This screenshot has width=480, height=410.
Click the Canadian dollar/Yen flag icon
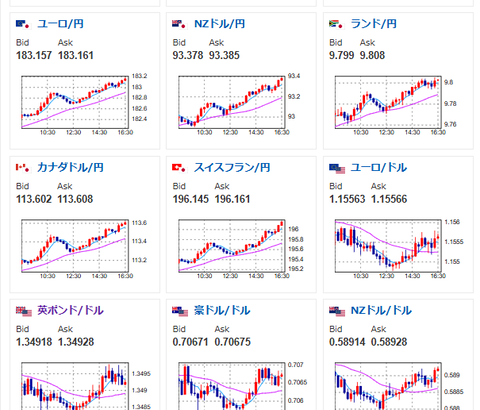click(23, 168)
